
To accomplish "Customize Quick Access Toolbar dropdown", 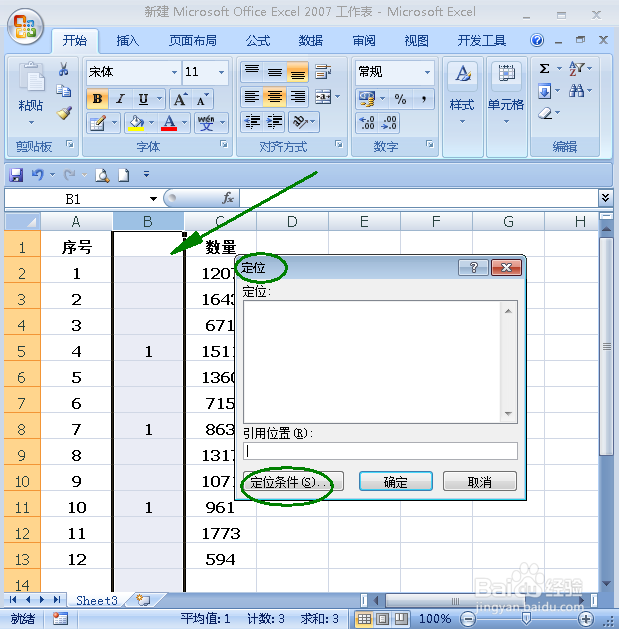I will coord(146,174).
